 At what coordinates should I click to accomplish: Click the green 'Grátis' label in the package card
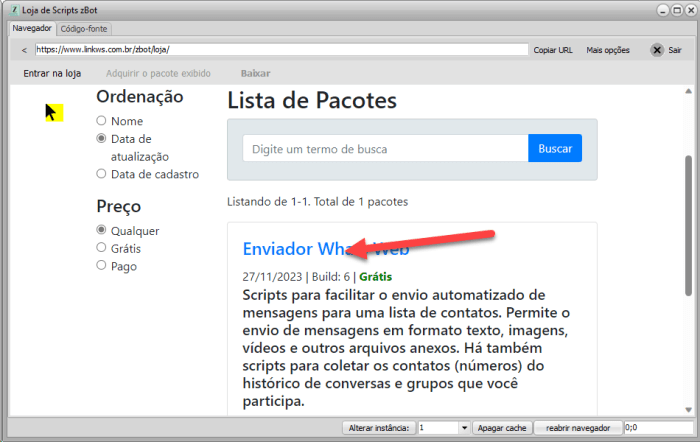[x=375, y=277]
